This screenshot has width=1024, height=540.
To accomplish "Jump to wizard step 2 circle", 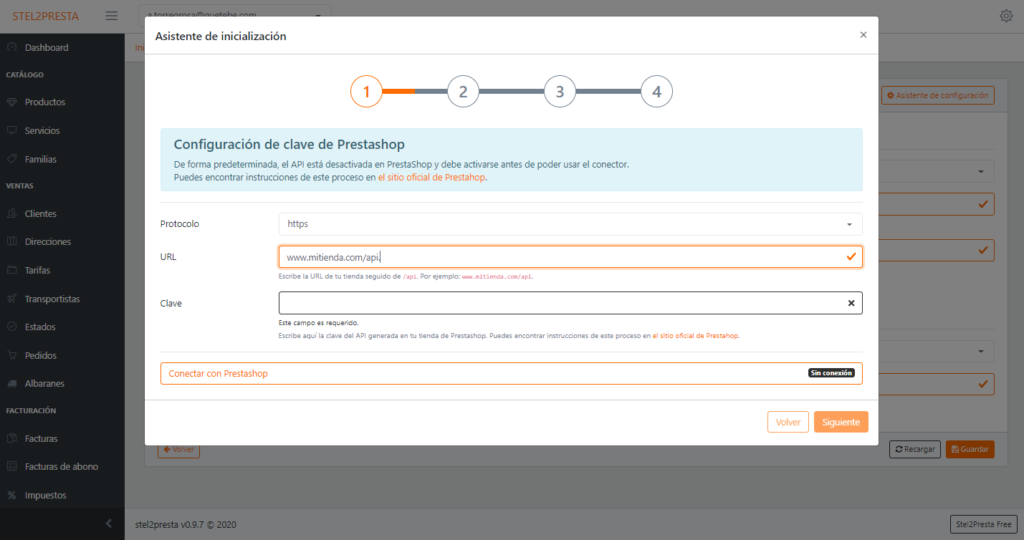I will [x=463, y=92].
